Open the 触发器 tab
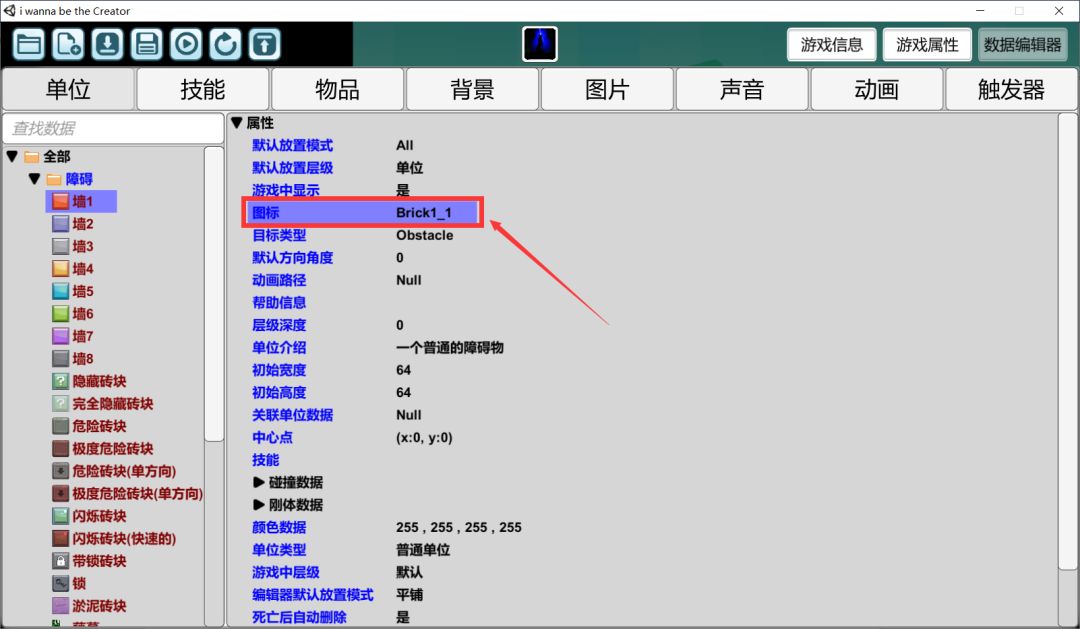Image resolution: width=1080 pixels, height=629 pixels. coord(1011,89)
